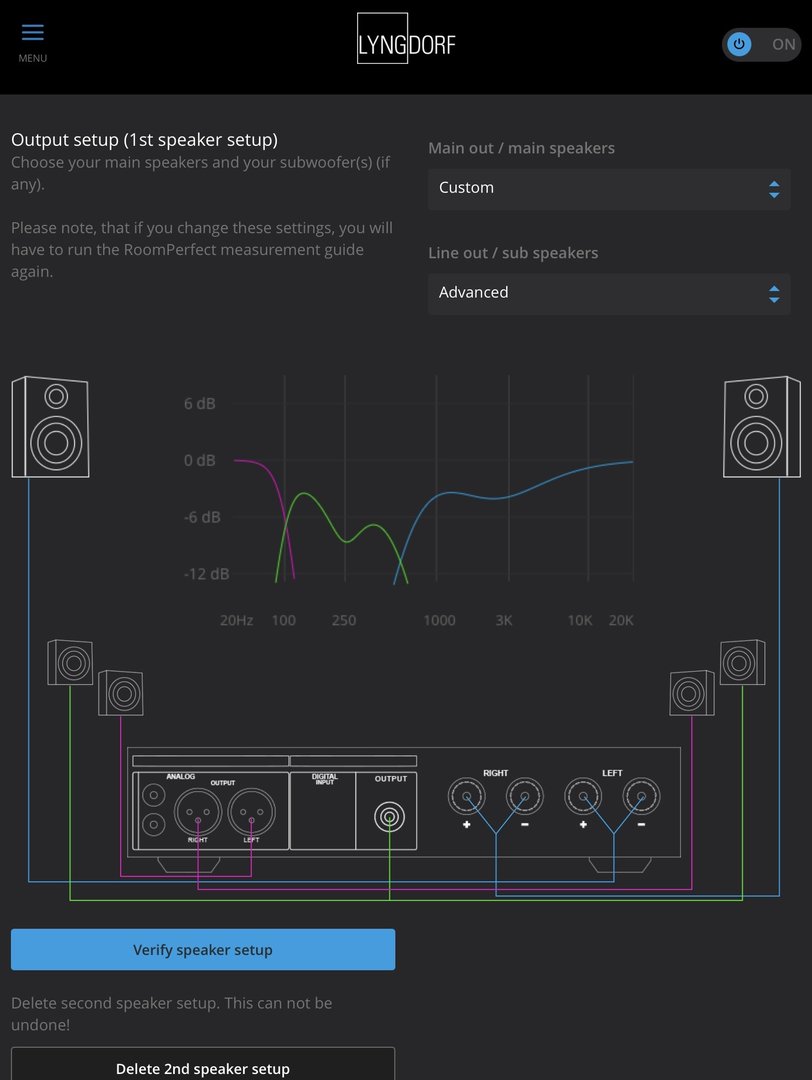Click the Lyngdorf logo
This screenshot has width=812, height=1080.
coord(406,39)
